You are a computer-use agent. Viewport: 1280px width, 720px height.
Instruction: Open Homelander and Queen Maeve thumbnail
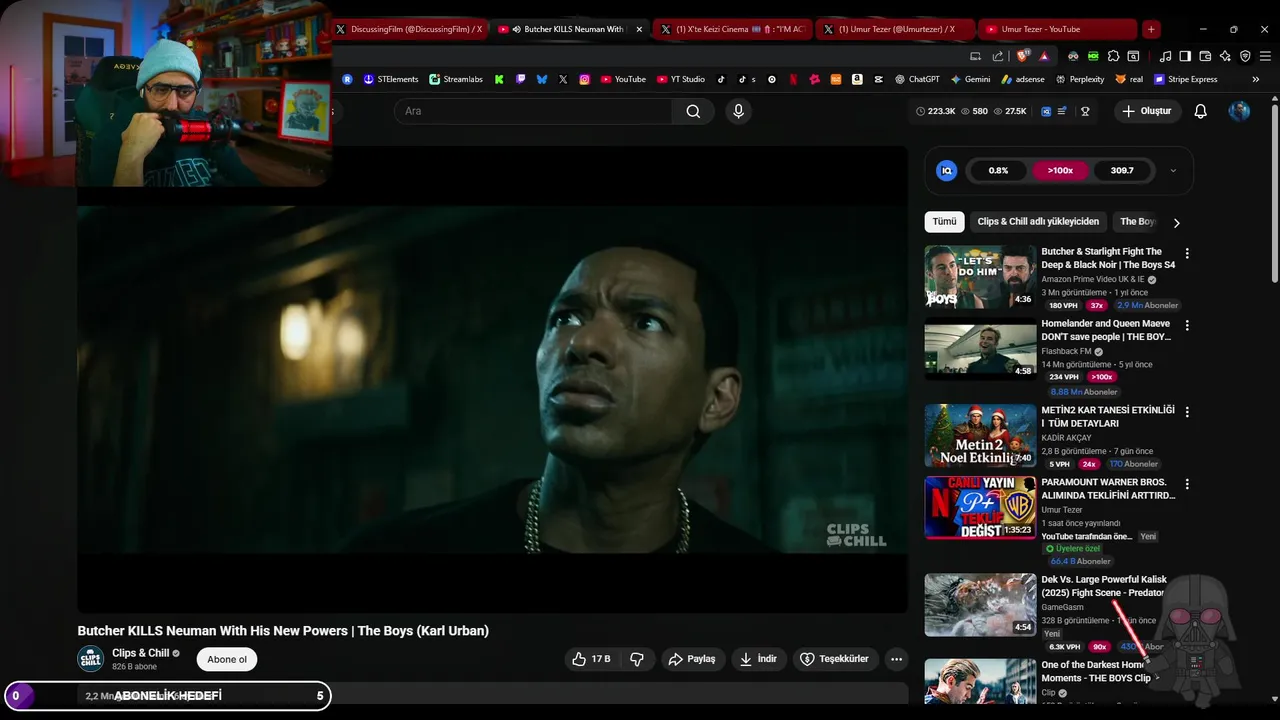click(980, 349)
